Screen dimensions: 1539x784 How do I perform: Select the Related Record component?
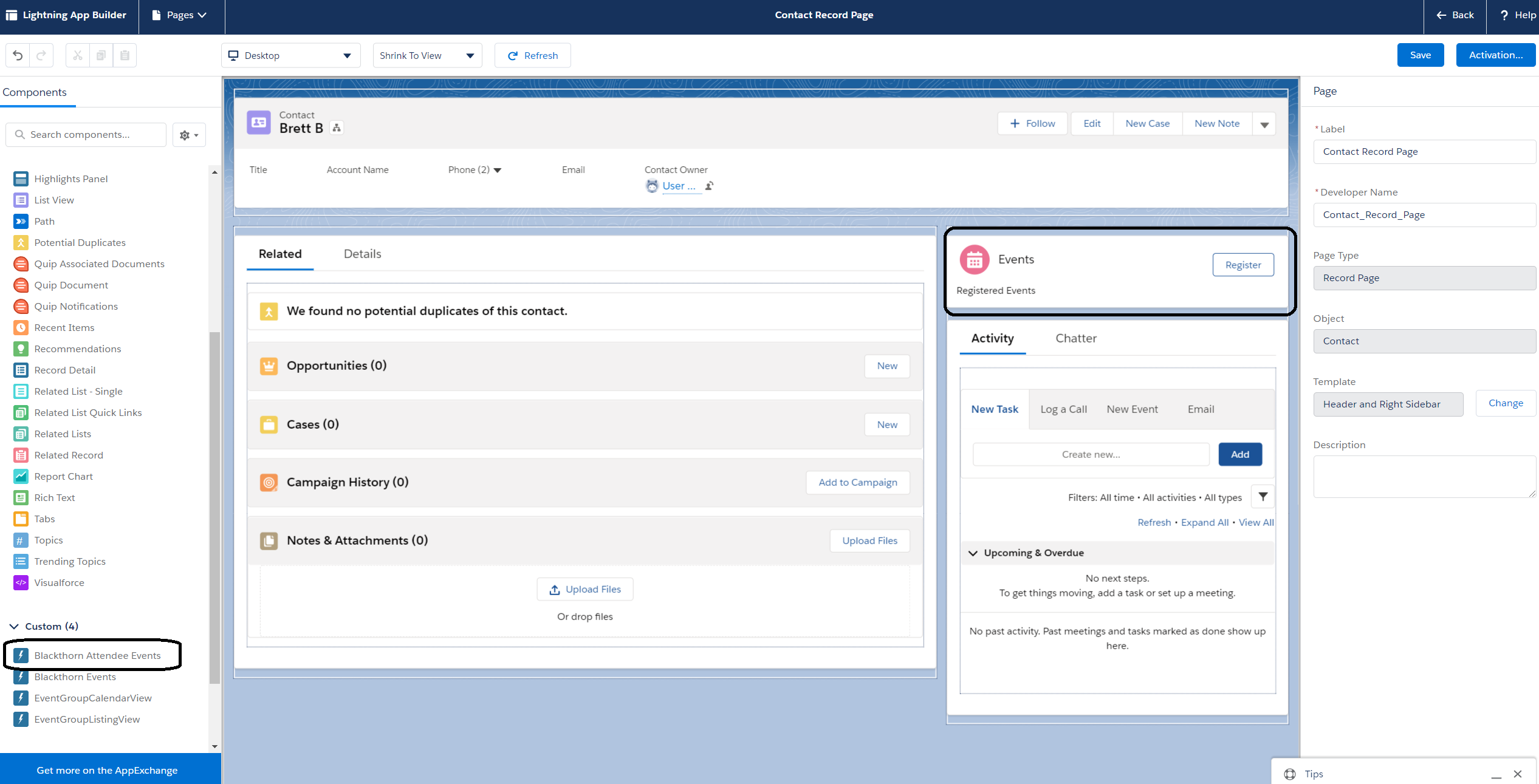pos(58,455)
